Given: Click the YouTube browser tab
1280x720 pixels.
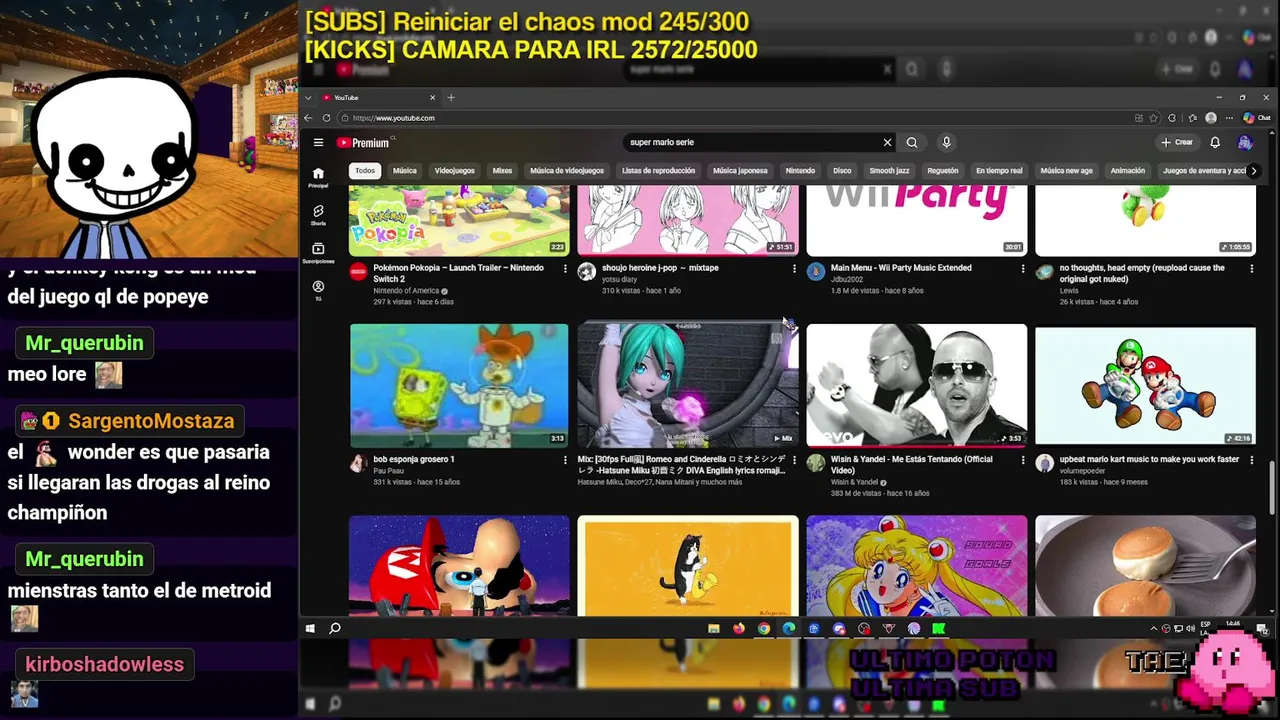Looking at the screenshot, I should tap(378, 97).
